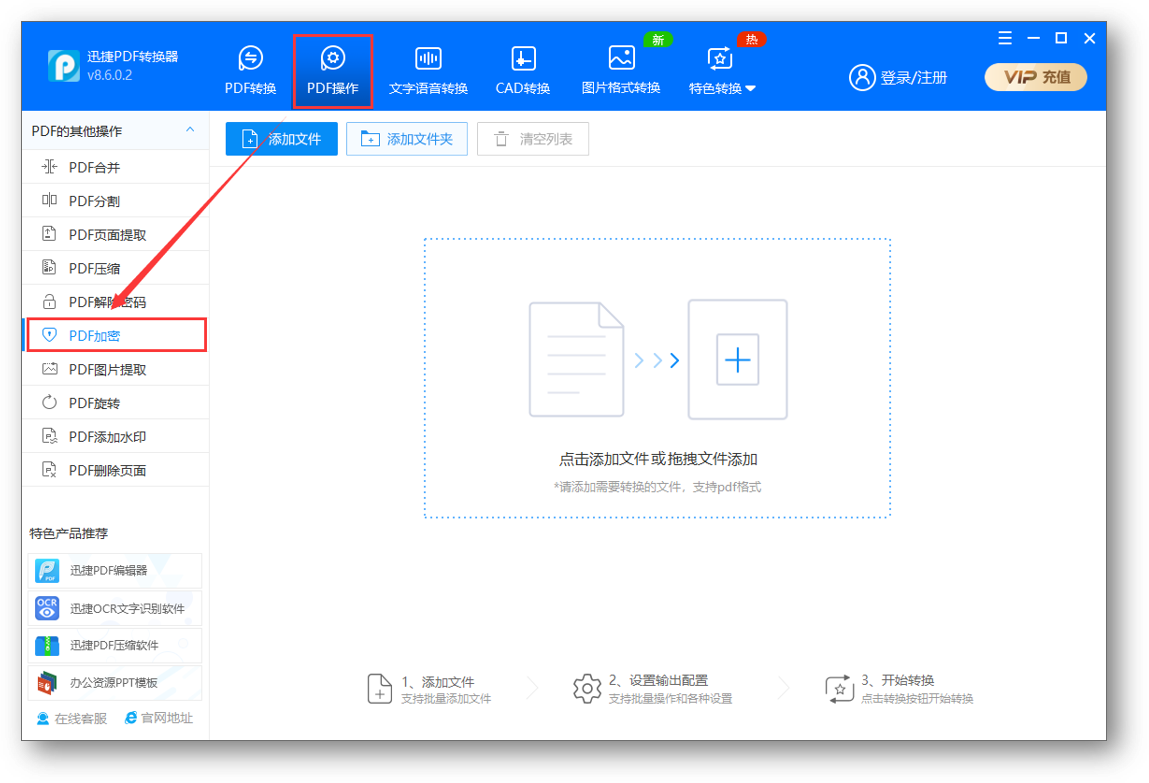1149x783 pixels.
Task: Open the VIP充值 recharge page
Action: (1035, 76)
